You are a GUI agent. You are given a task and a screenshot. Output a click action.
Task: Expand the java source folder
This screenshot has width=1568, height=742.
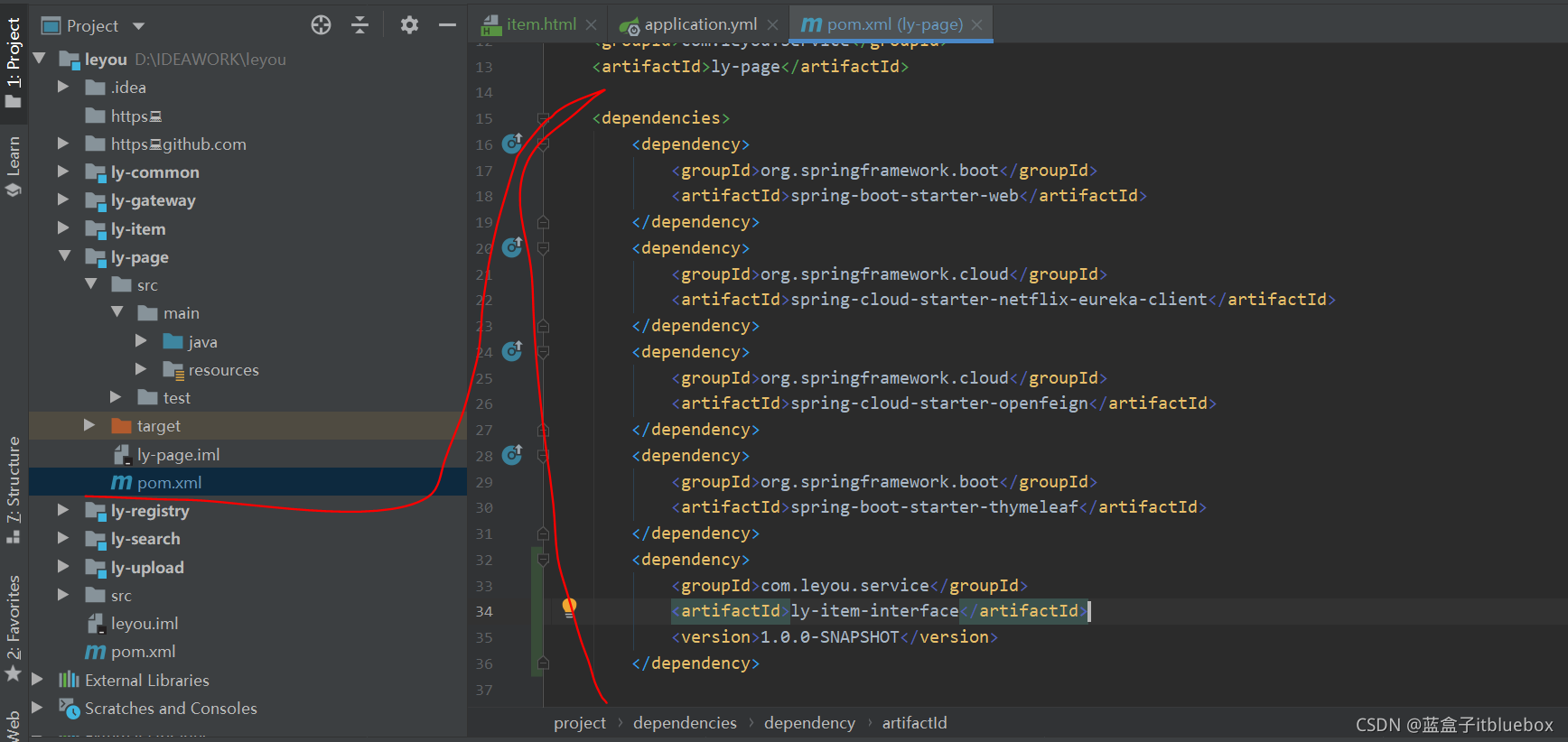[x=141, y=341]
